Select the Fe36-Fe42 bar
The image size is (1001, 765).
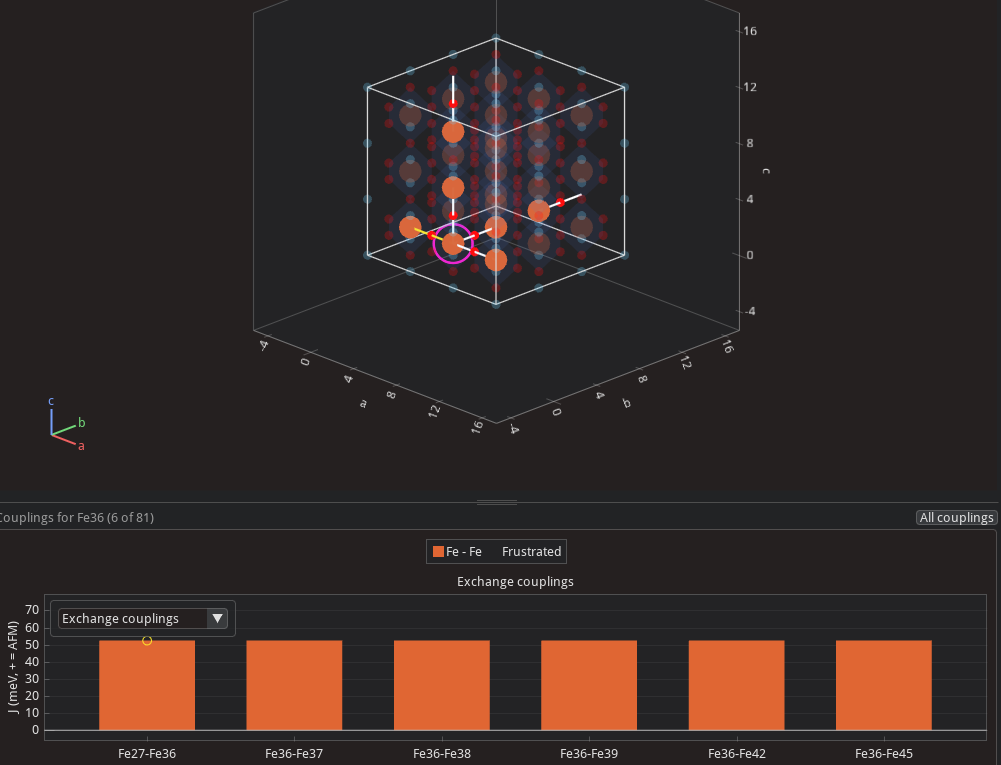point(737,685)
